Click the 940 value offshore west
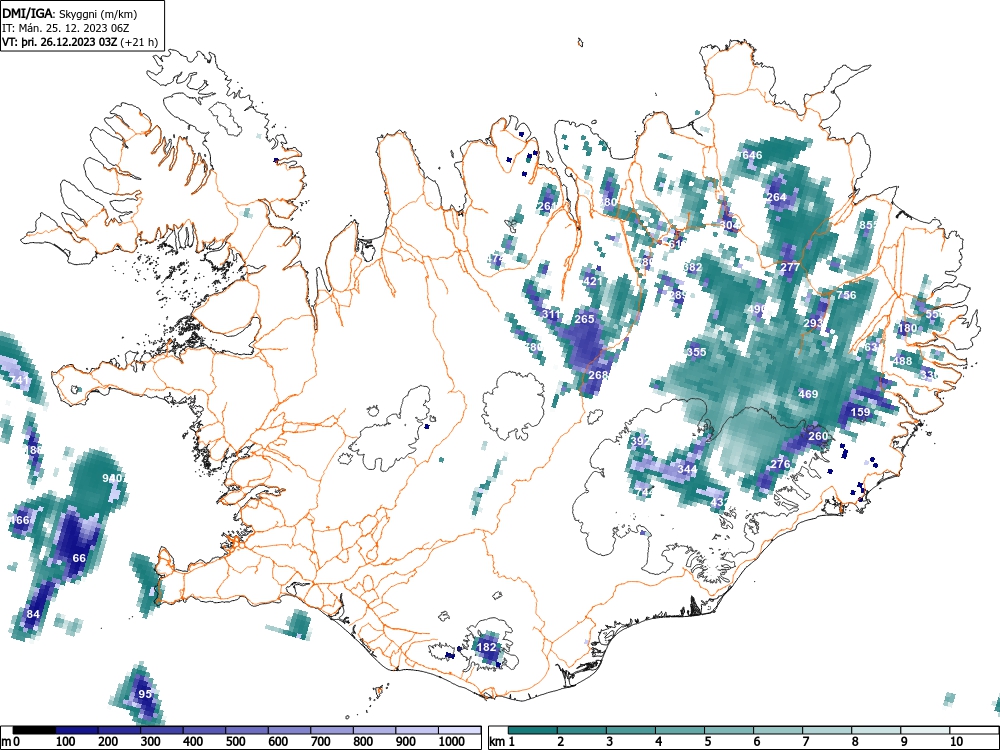 pyautogui.click(x=112, y=478)
